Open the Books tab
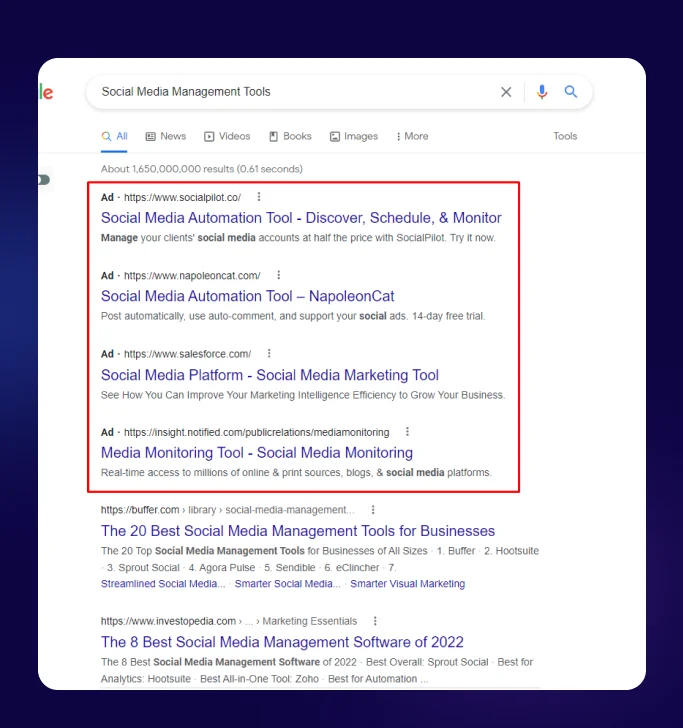683x728 pixels. click(290, 136)
